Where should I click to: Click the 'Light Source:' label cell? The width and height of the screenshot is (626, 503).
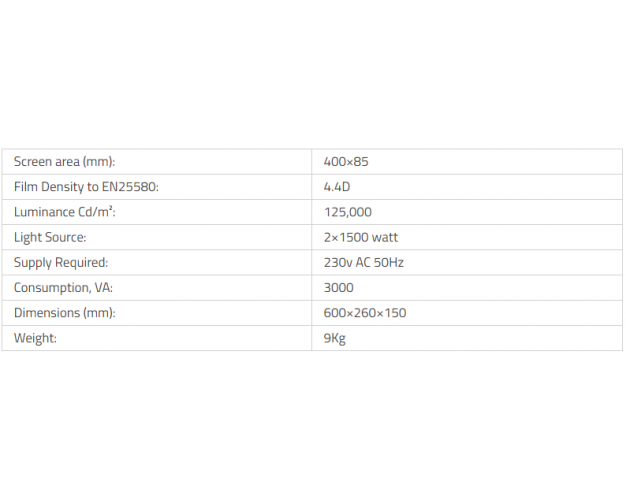pyautogui.click(x=50, y=237)
